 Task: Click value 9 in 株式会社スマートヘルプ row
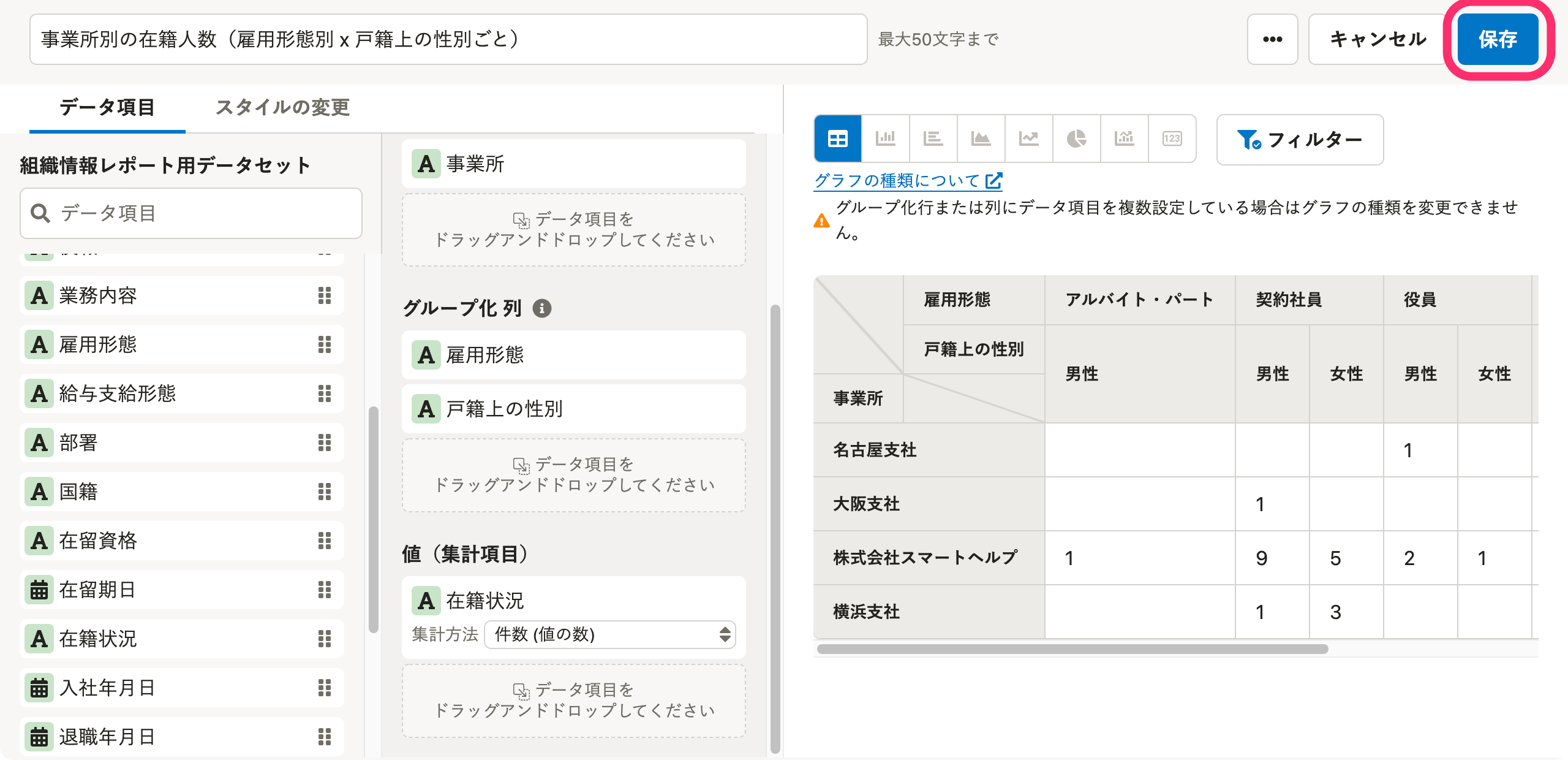click(1272, 558)
